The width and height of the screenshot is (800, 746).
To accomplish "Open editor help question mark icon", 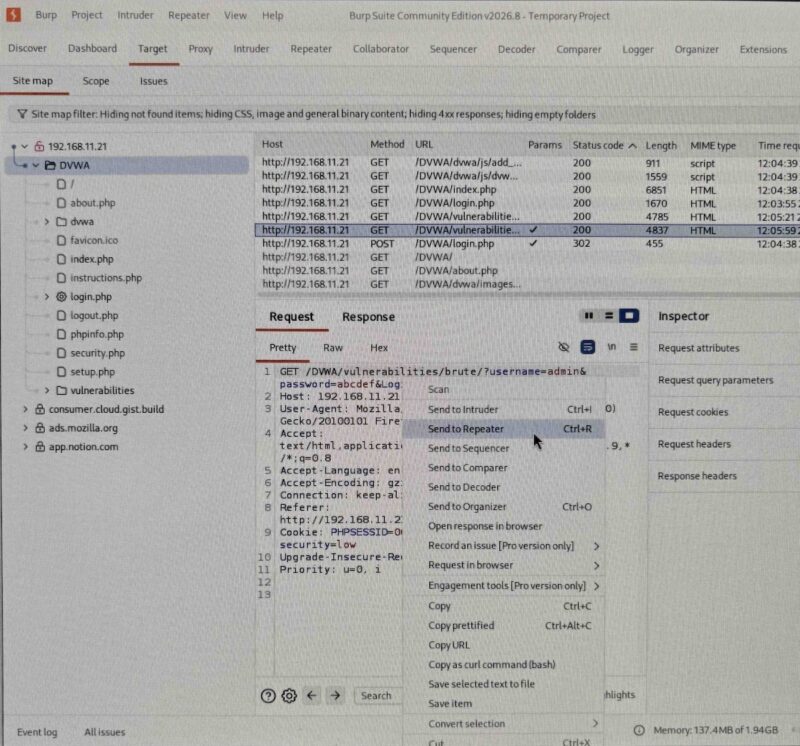I will tap(268, 695).
